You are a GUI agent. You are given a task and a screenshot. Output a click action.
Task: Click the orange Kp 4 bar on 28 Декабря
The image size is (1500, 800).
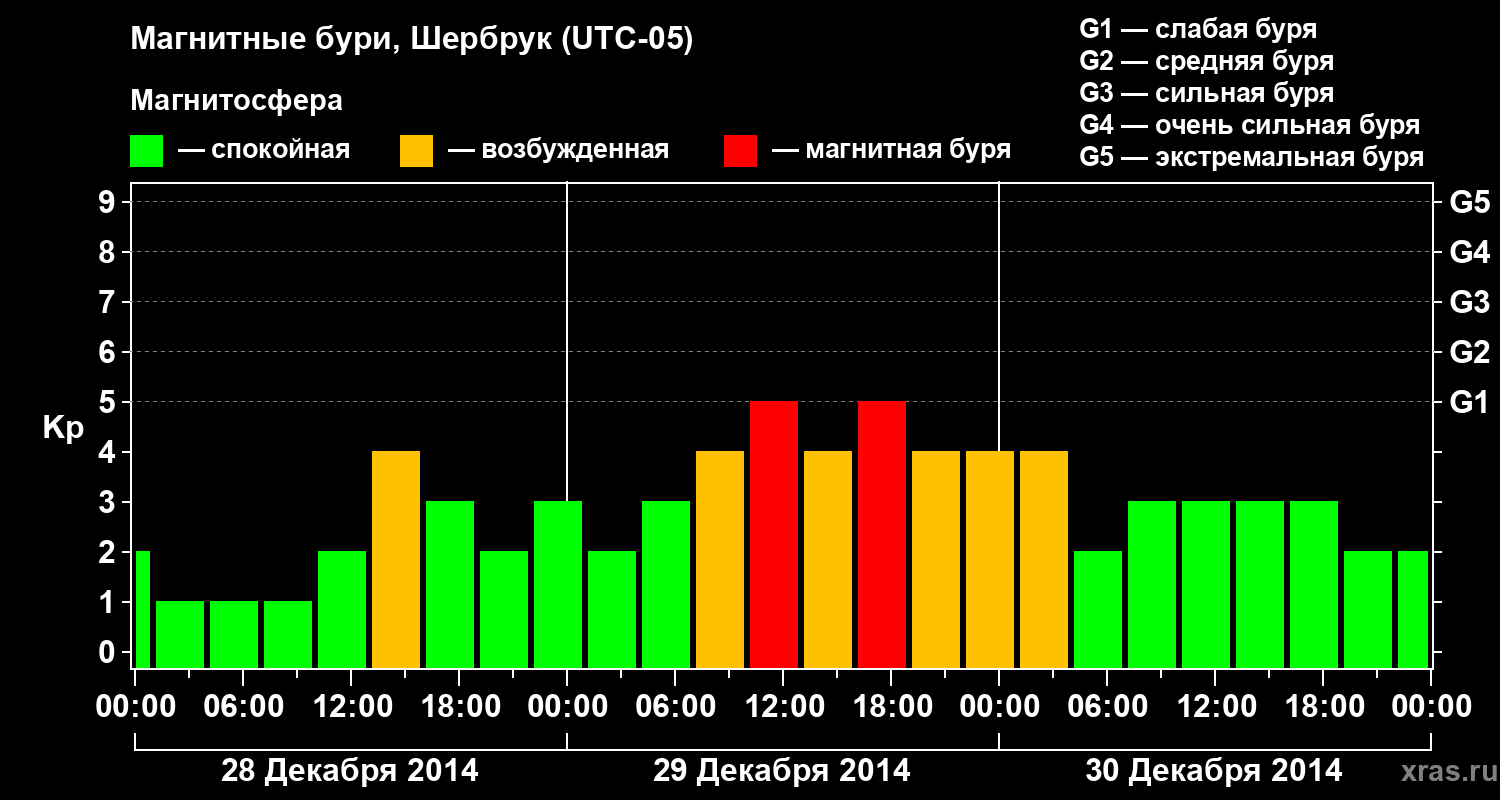pyautogui.click(x=396, y=559)
